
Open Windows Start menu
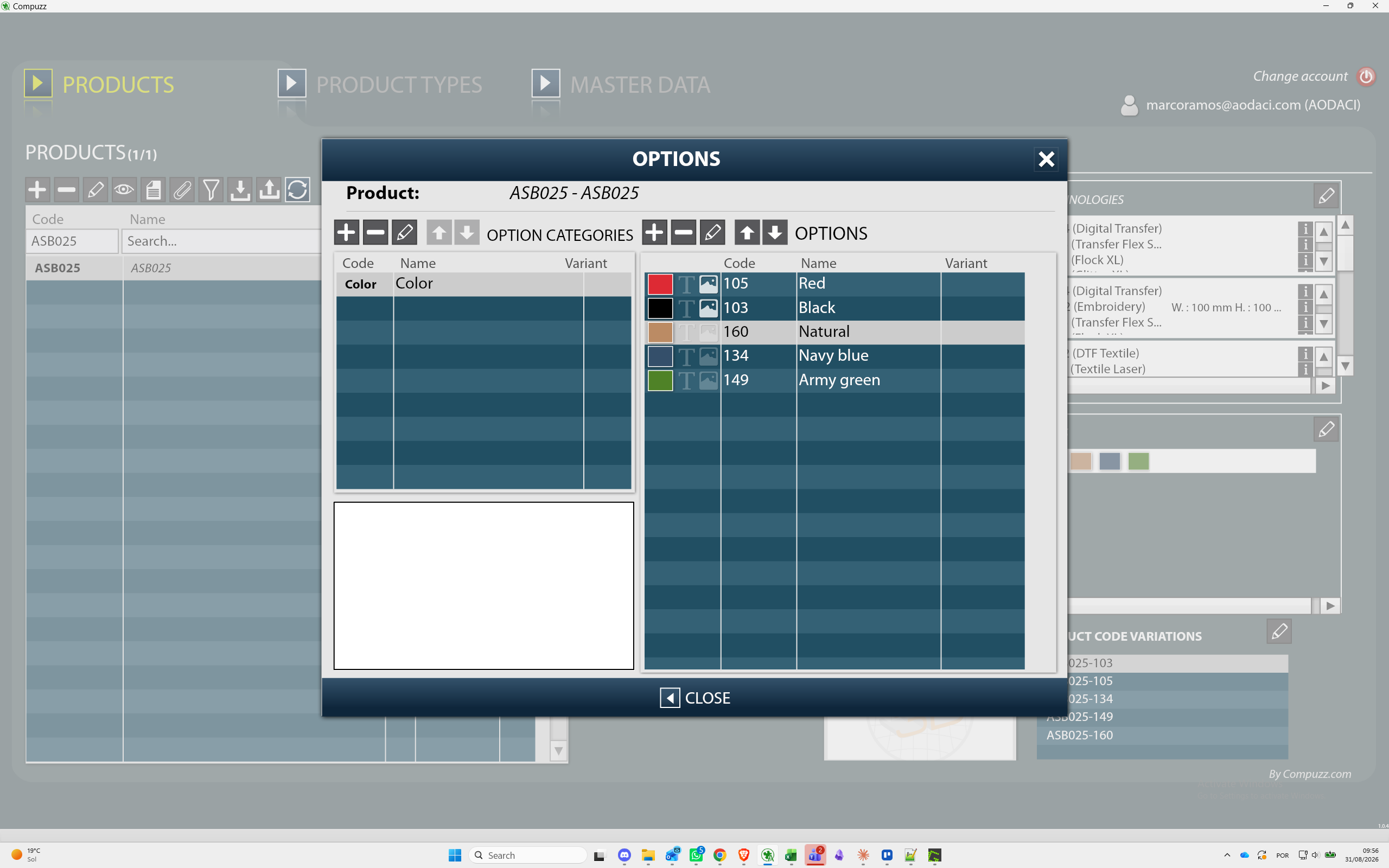pyautogui.click(x=455, y=855)
